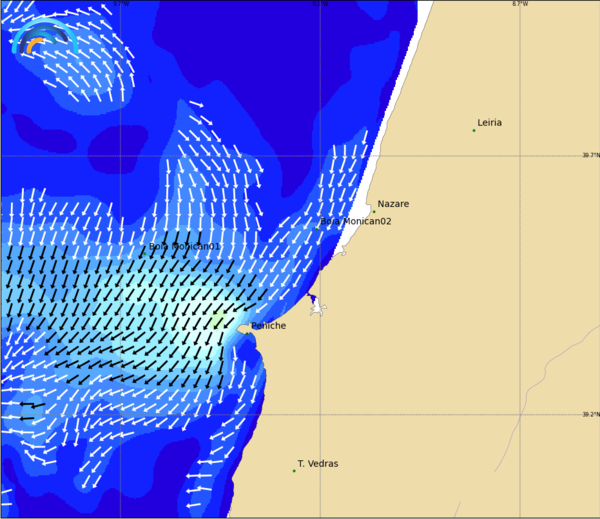Open the T. Vedras label

click(x=318, y=464)
